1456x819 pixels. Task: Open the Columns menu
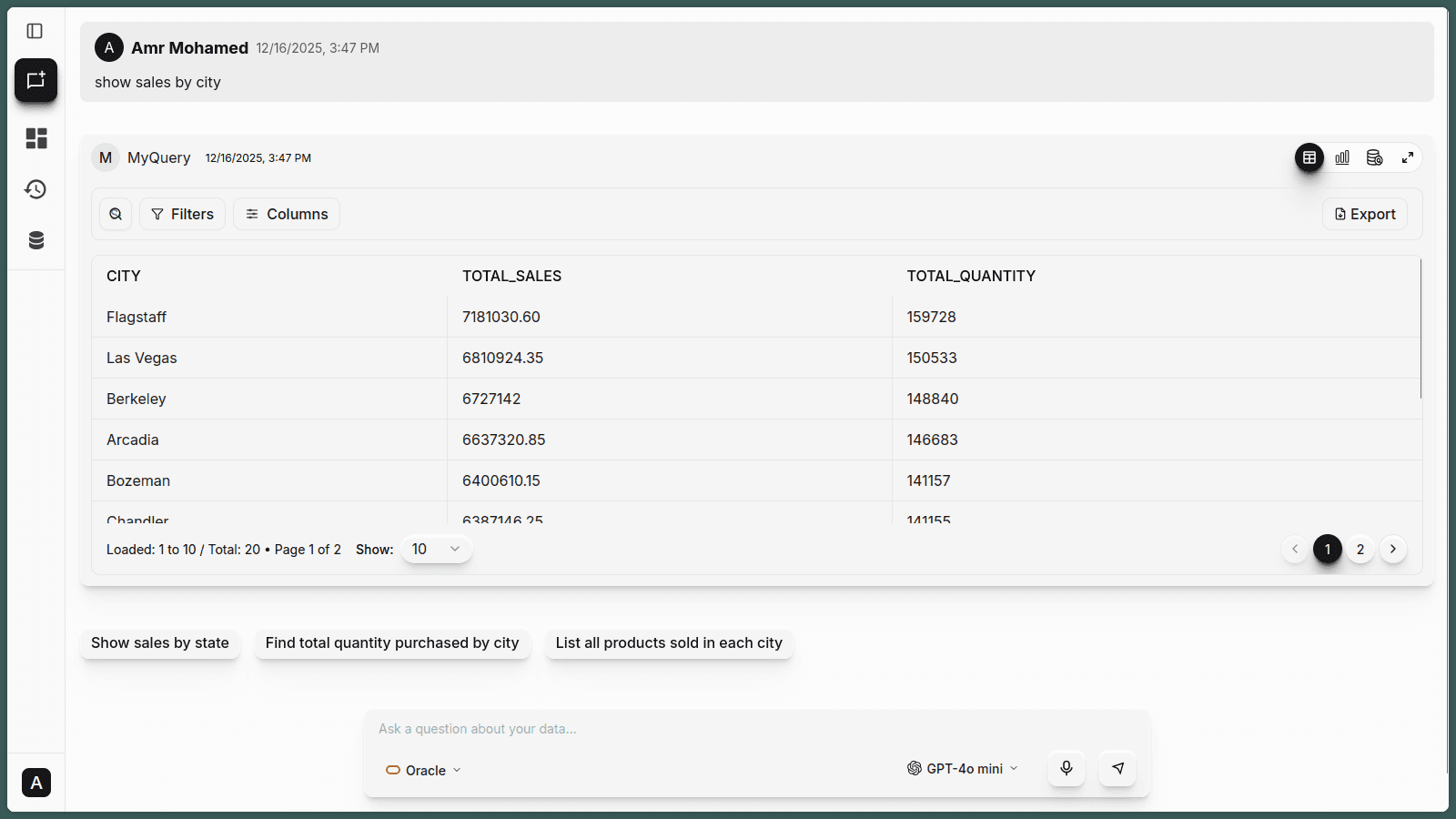point(286,213)
